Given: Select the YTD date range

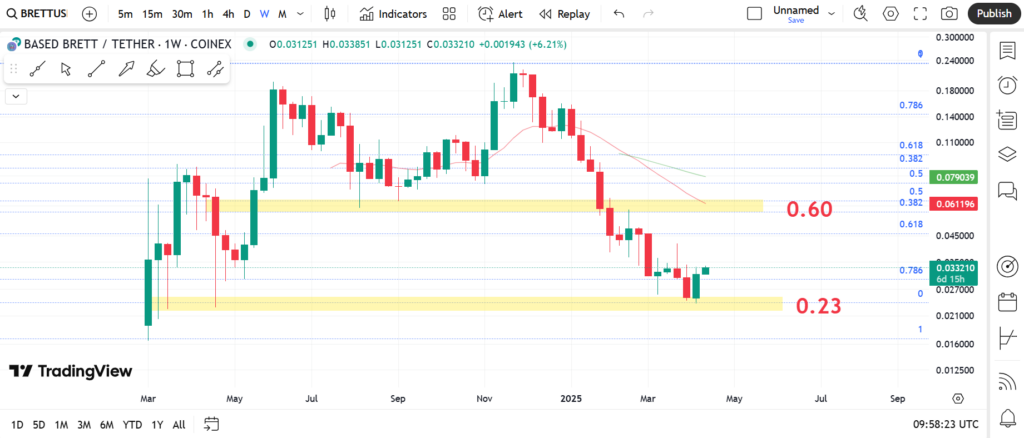Looking at the screenshot, I should pos(131,424).
